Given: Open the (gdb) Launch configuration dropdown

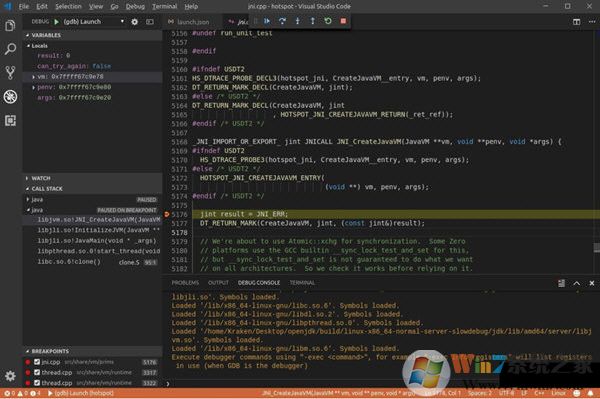Looking at the screenshot, I should pyautogui.click(x=94, y=22).
